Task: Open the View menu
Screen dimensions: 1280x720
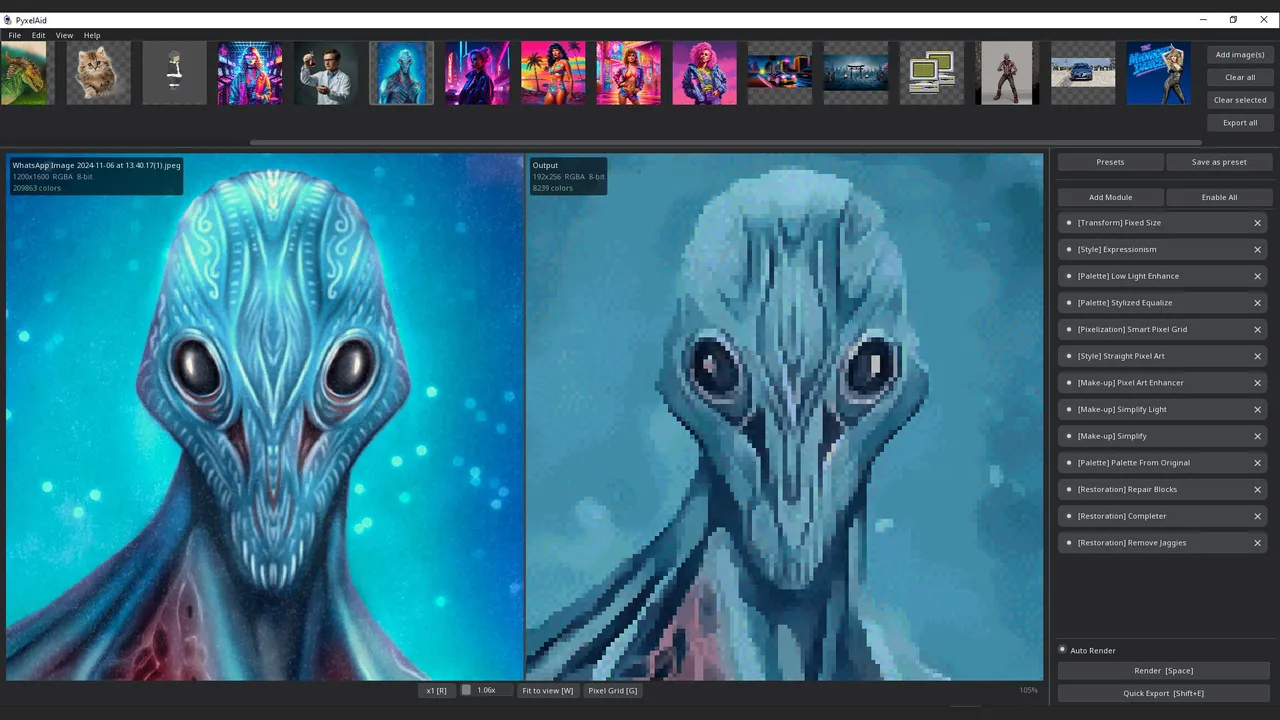Action: pos(64,35)
